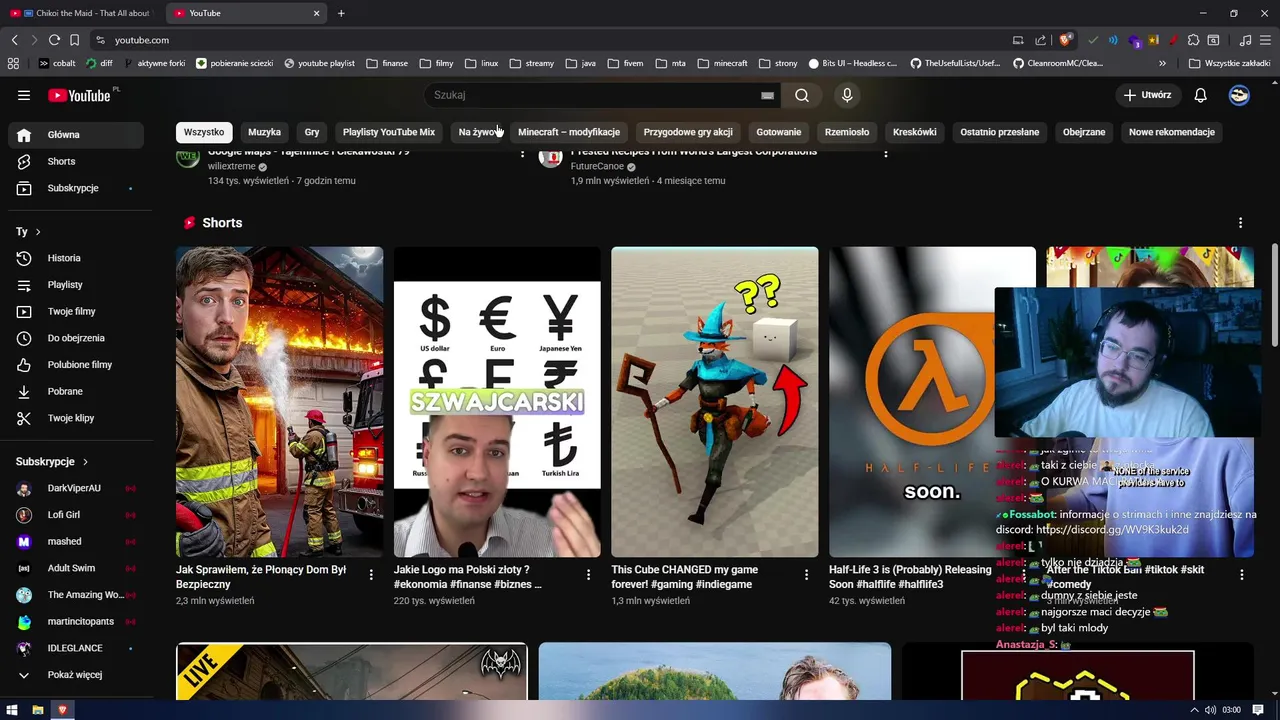Open Twoje klipy clips

click(76, 418)
